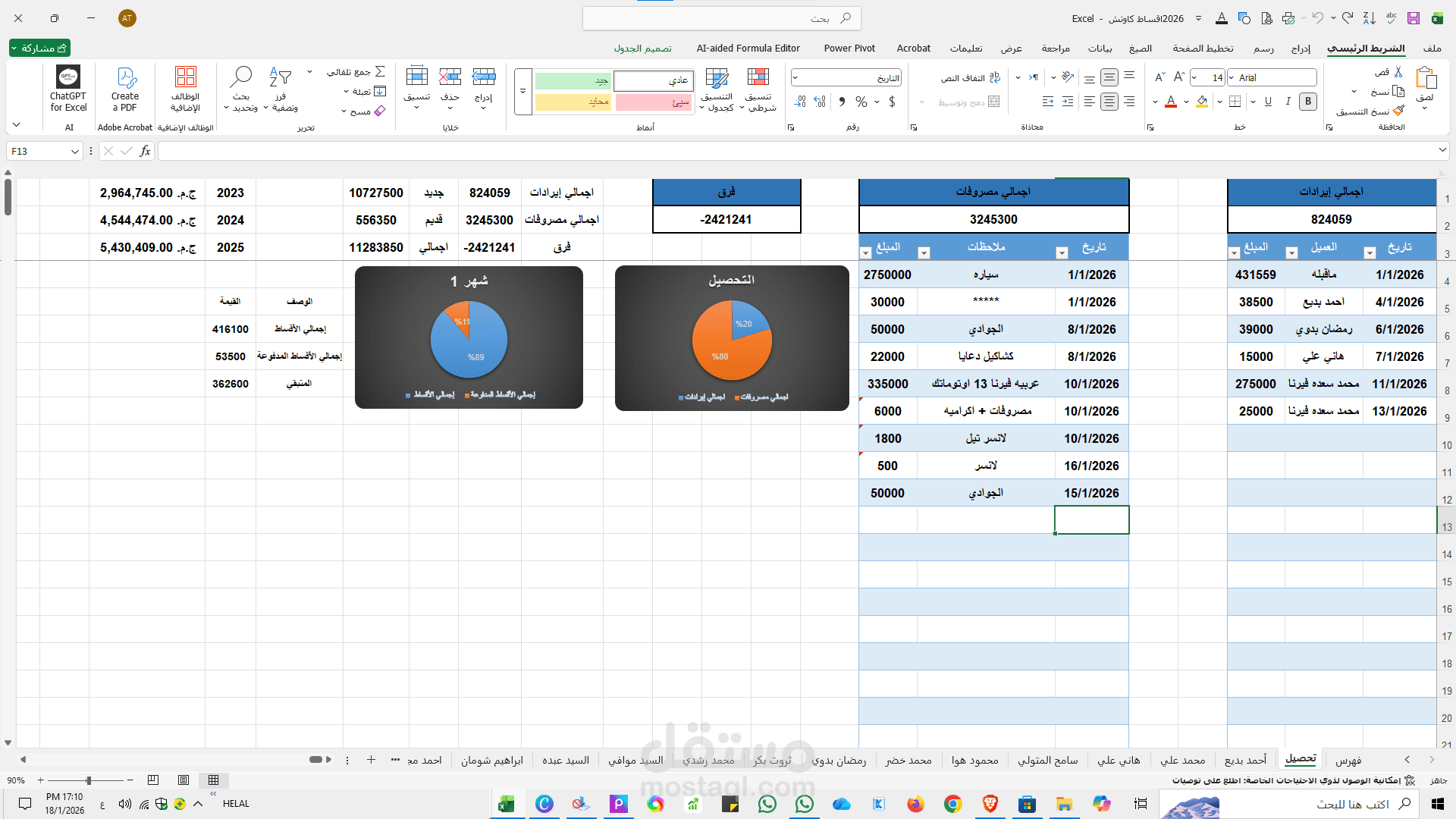The width and height of the screenshot is (1456, 819).
Task: Apply the green good cell style
Action: (x=573, y=80)
